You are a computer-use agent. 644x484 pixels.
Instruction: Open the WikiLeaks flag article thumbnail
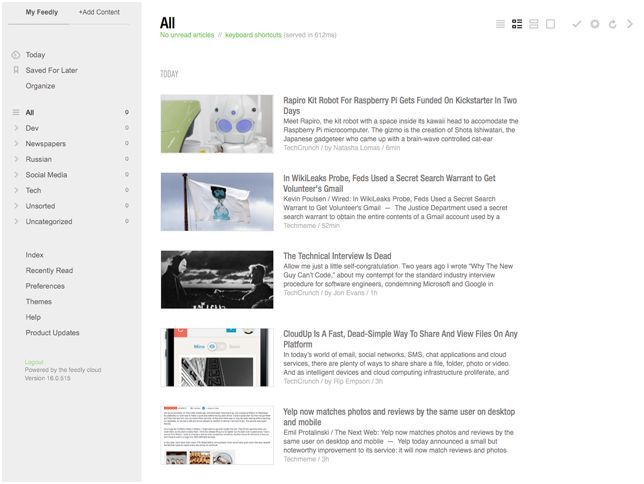click(x=217, y=202)
